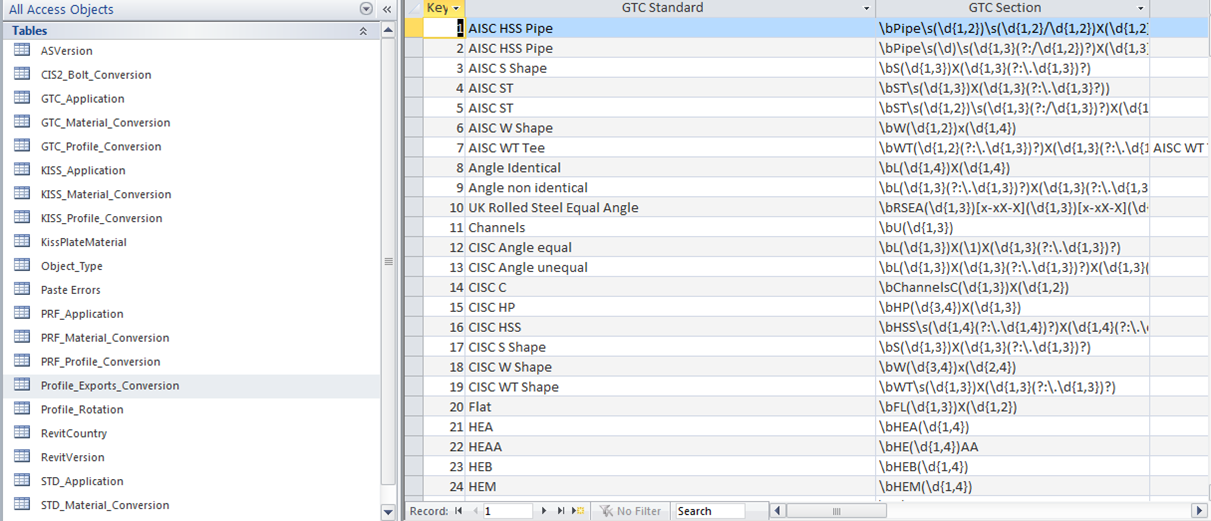1211x521 pixels.
Task: Select 'UK Rolled Steel Equal Angle' cell
Action: pos(670,207)
